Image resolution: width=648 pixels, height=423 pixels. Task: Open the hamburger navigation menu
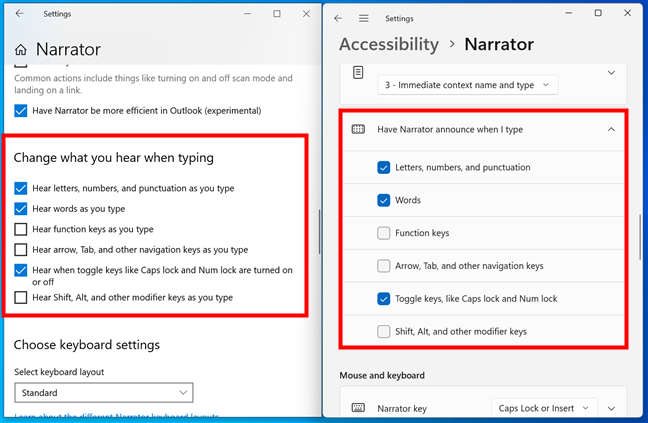coord(364,18)
